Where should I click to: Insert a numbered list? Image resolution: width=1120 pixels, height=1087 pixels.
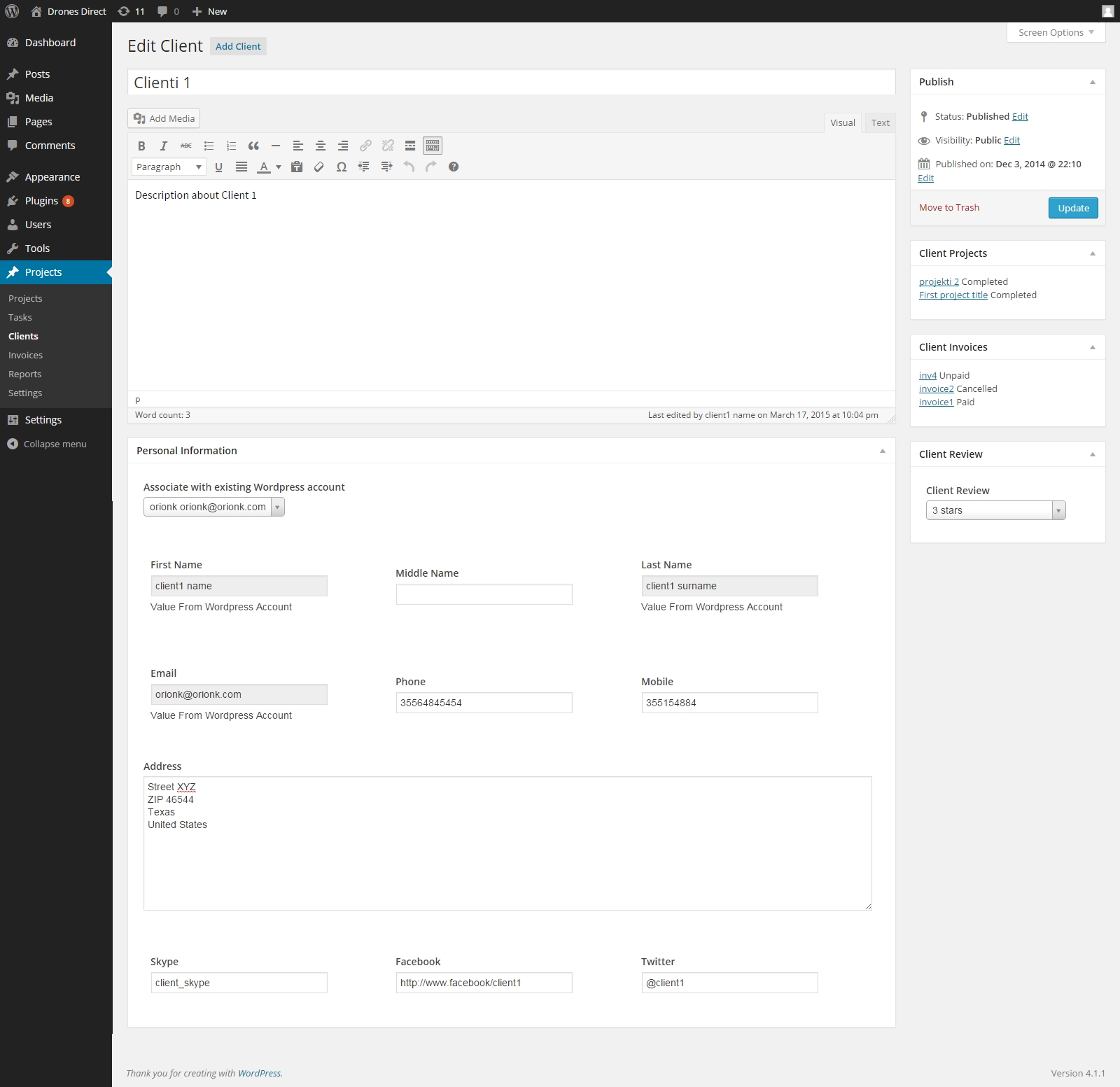point(231,146)
